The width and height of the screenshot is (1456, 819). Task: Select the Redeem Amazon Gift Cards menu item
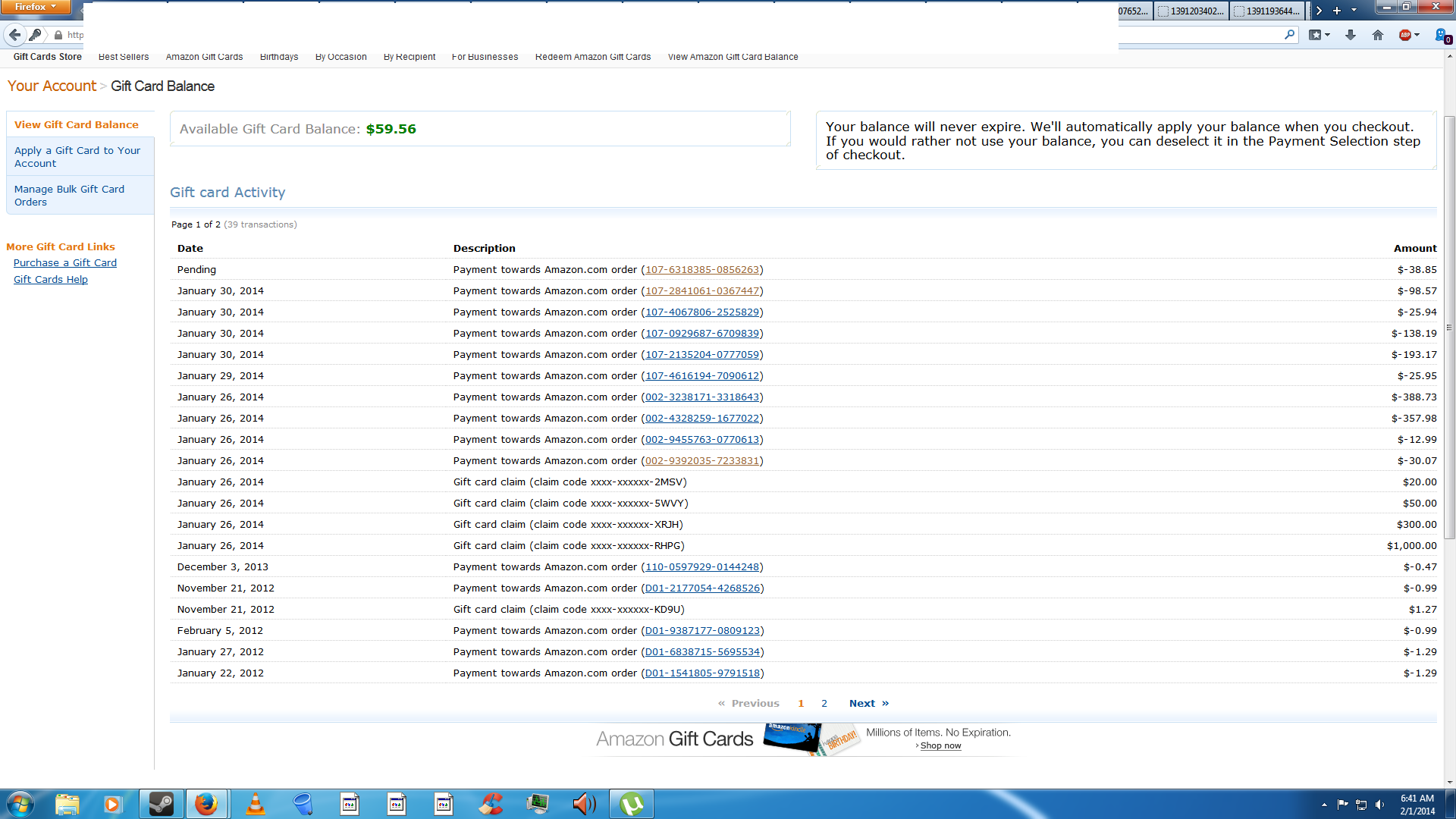592,57
